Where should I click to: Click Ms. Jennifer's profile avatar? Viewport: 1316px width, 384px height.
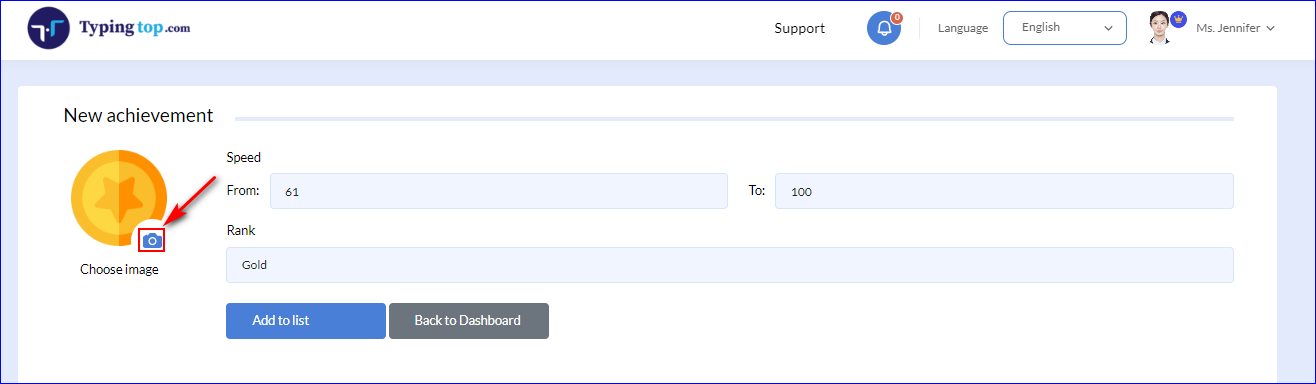coord(1160,28)
